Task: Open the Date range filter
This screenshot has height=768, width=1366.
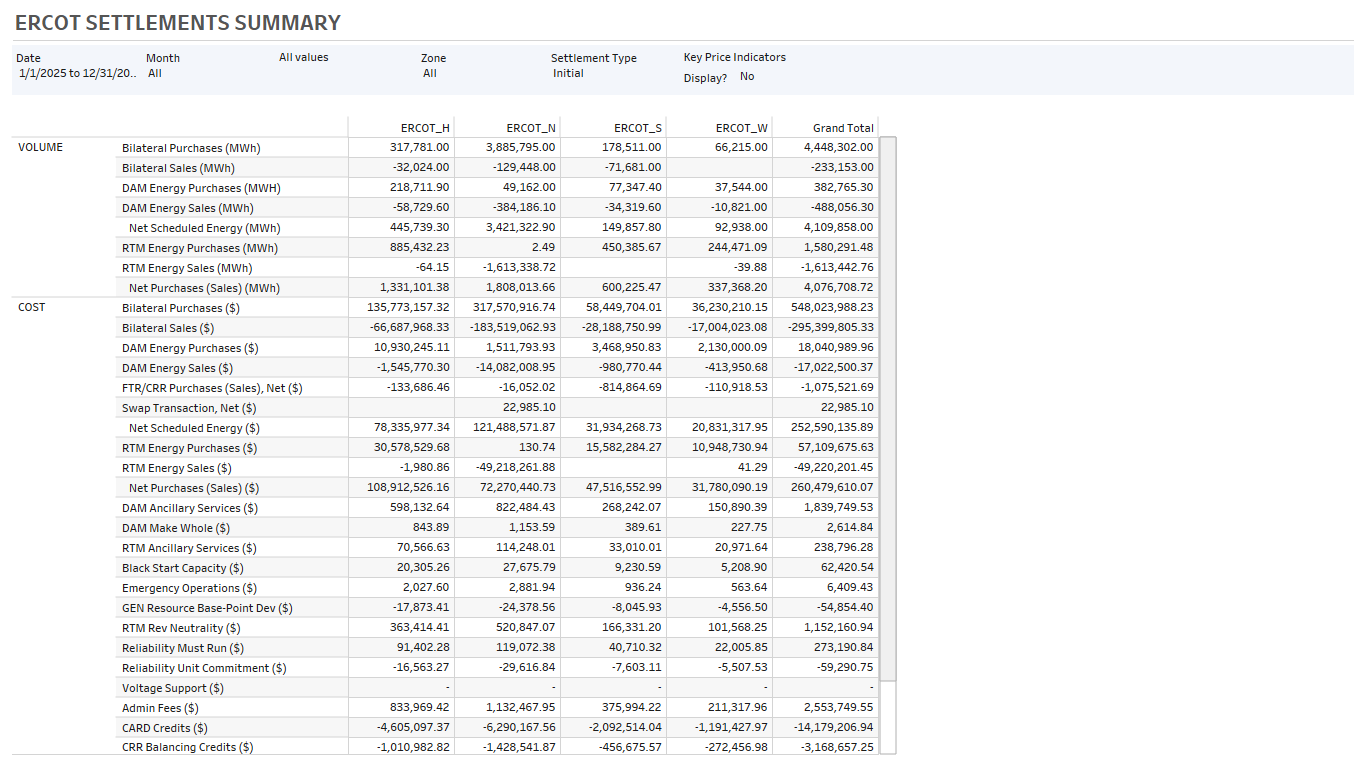Action: pos(75,73)
